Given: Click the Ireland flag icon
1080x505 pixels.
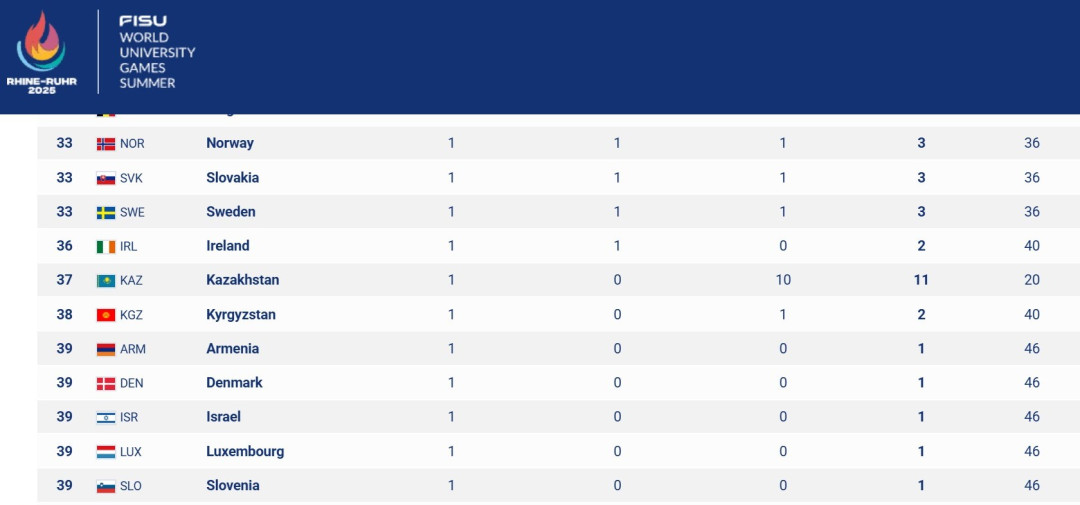Looking at the screenshot, I should 106,247.
